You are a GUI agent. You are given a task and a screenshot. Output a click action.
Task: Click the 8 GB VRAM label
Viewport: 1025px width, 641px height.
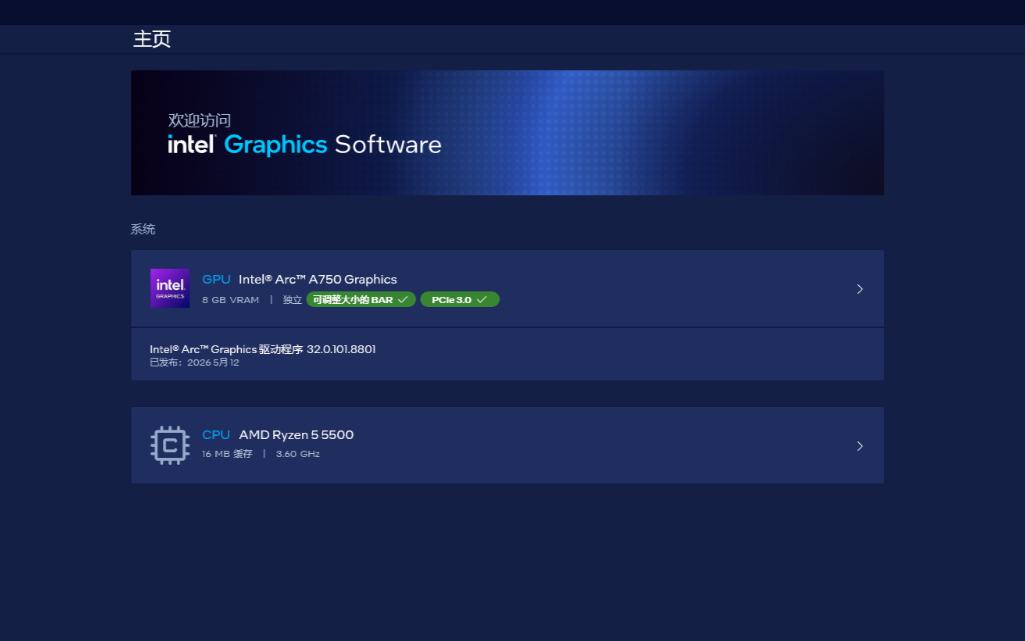click(x=230, y=300)
